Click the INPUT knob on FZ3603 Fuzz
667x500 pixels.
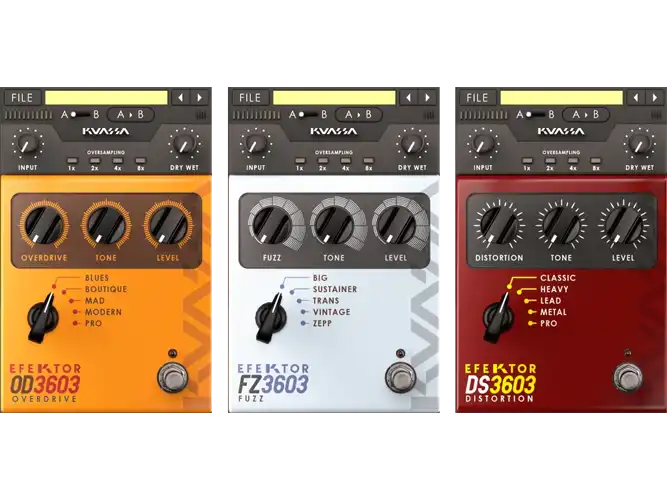(x=255, y=144)
